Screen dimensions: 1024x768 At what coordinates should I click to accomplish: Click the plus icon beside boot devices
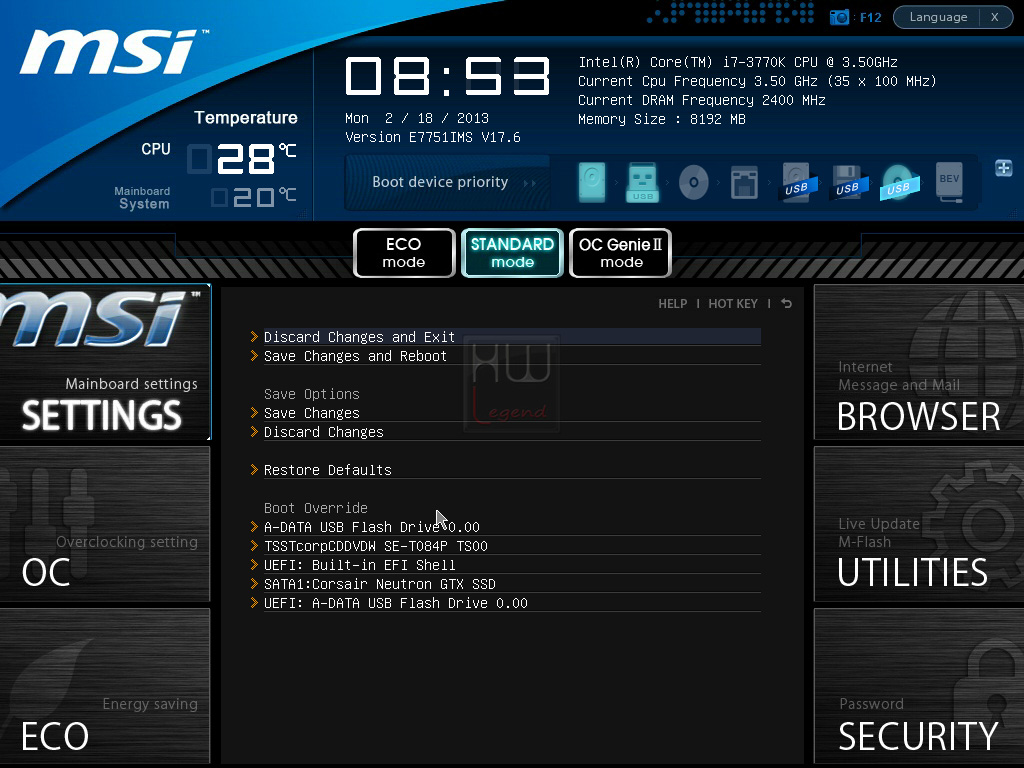click(1004, 168)
